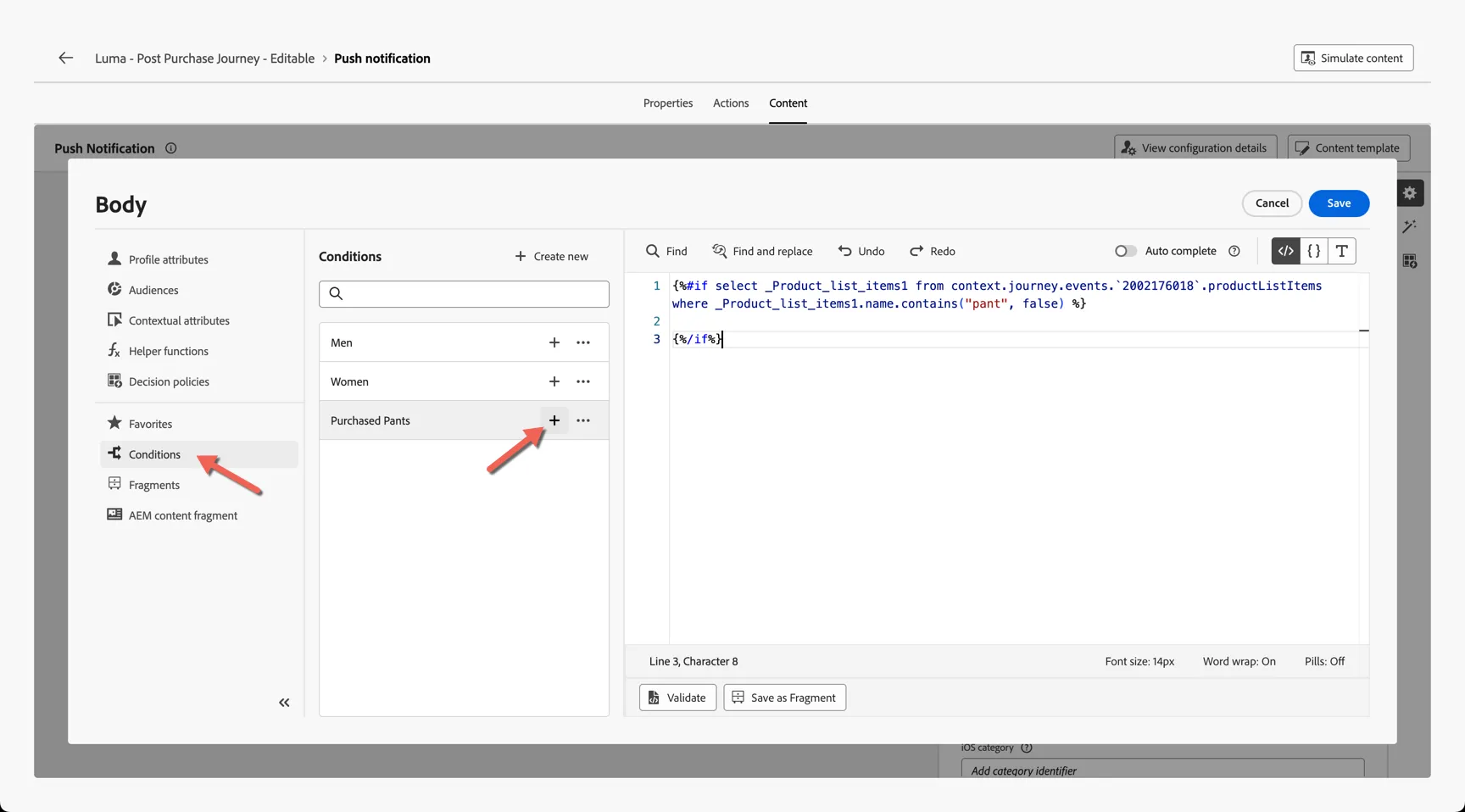This screenshot has width=1465, height=812.
Task: Click Create new condition
Action: 551,256
